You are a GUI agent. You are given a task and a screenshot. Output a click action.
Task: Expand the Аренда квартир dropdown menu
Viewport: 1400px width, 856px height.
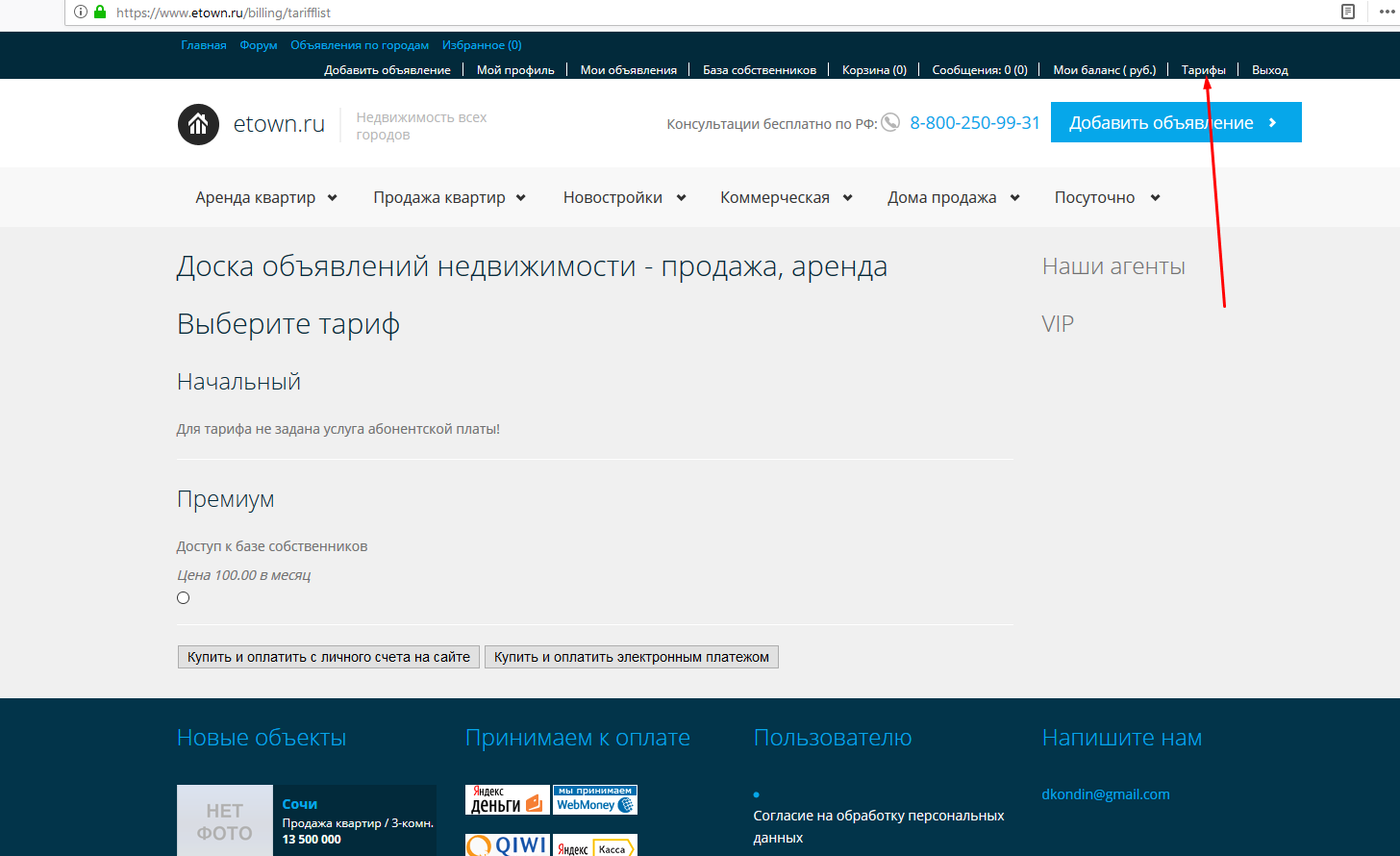(x=266, y=197)
